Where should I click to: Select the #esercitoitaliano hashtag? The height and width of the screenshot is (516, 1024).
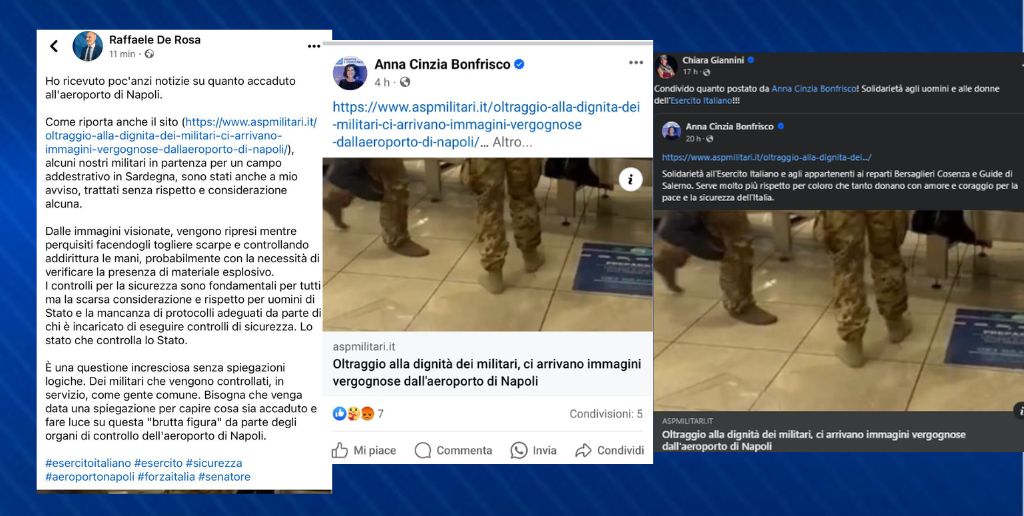(88, 463)
